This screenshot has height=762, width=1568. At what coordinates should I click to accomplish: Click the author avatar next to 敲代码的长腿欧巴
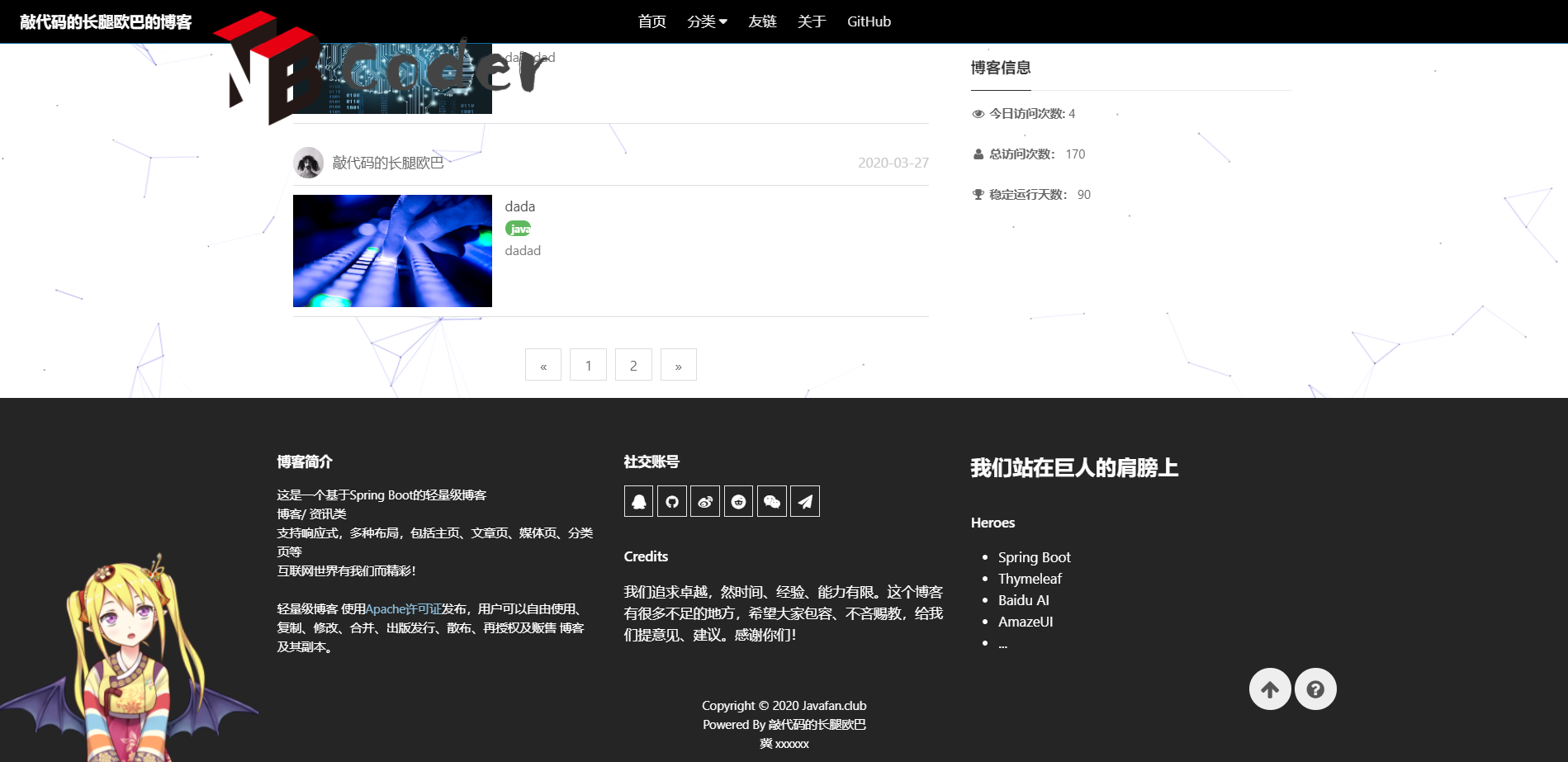tap(308, 163)
